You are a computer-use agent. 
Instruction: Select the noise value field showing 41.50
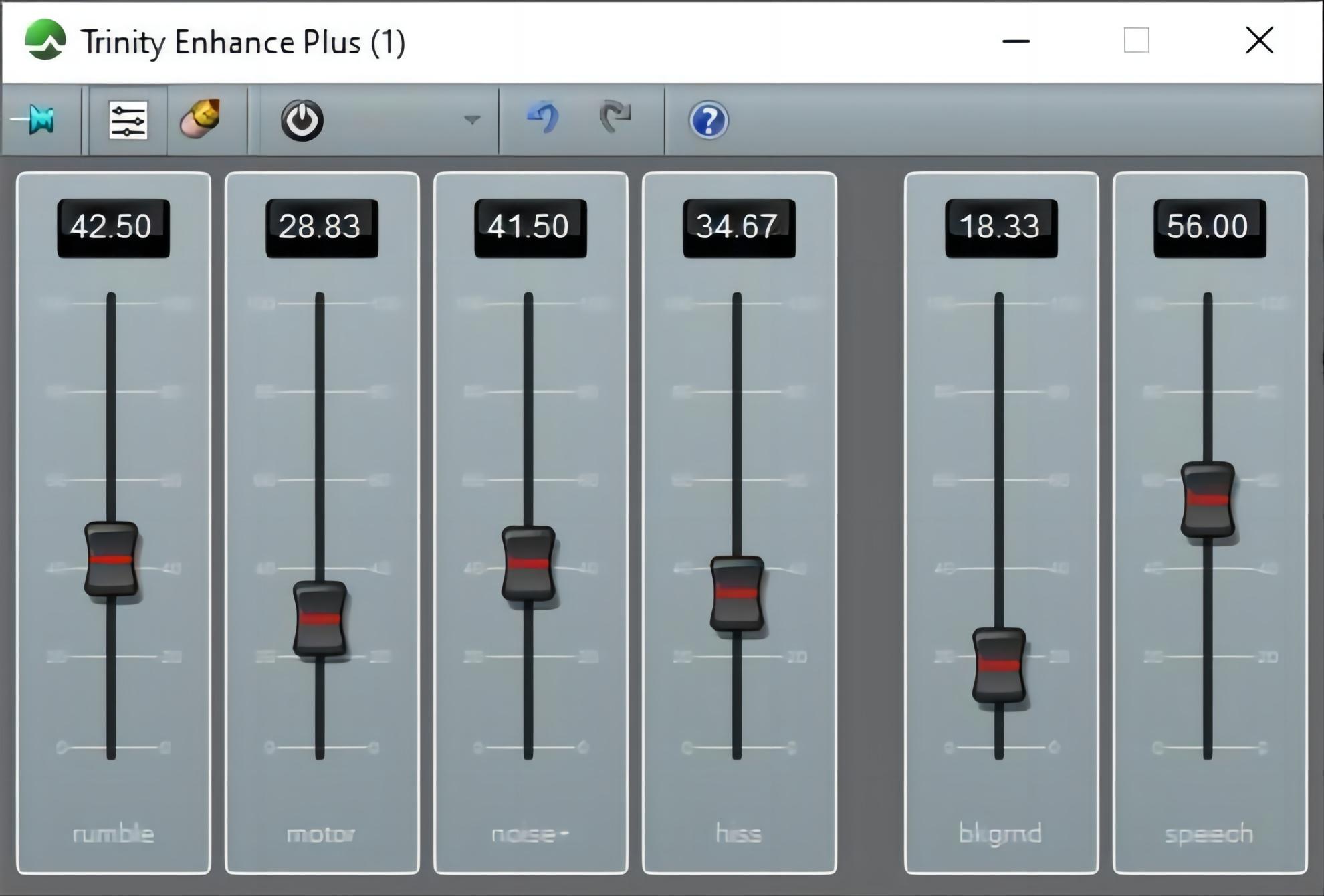pyautogui.click(x=530, y=227)
